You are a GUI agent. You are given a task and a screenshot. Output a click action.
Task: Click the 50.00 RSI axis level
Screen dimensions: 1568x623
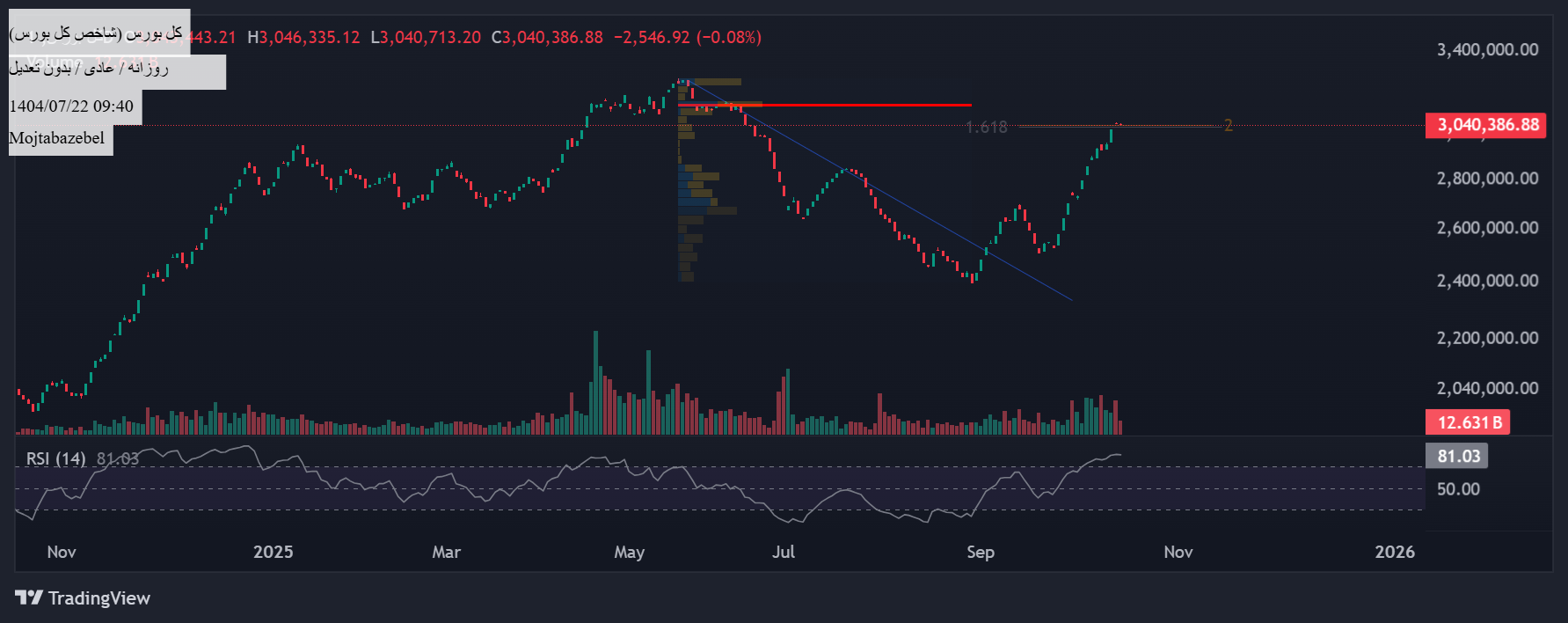point(1458,489)
